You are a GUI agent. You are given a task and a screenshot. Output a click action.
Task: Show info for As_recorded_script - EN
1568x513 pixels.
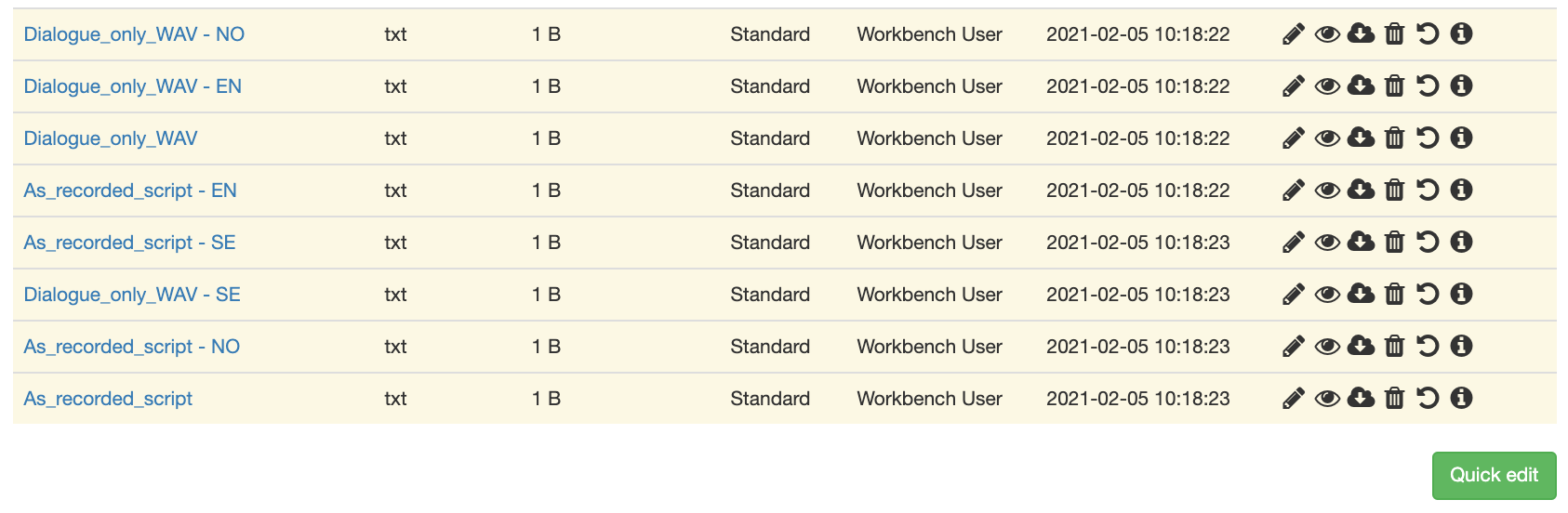[x=1461, y=190]
